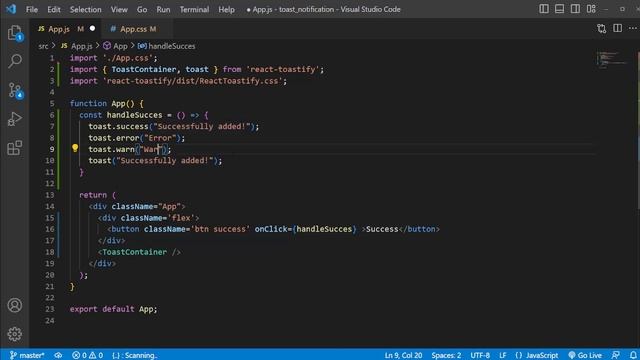Open the Help menu
The width and height of the screenshot is (640, 360).
click(x=226, y=9)
